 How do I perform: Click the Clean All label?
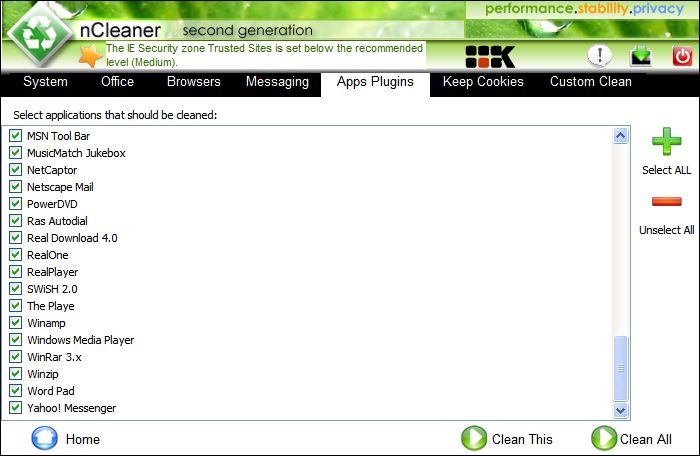click(646, 439)
